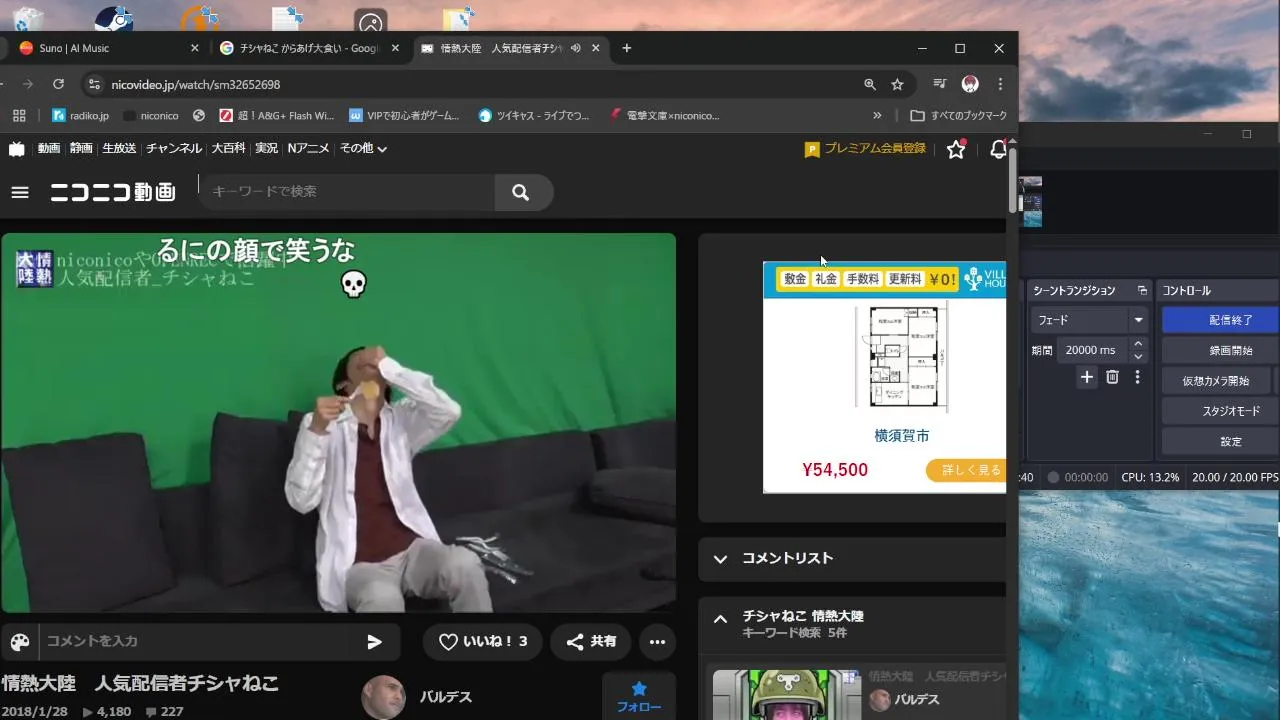Reload the niconico page

[58, 85]
